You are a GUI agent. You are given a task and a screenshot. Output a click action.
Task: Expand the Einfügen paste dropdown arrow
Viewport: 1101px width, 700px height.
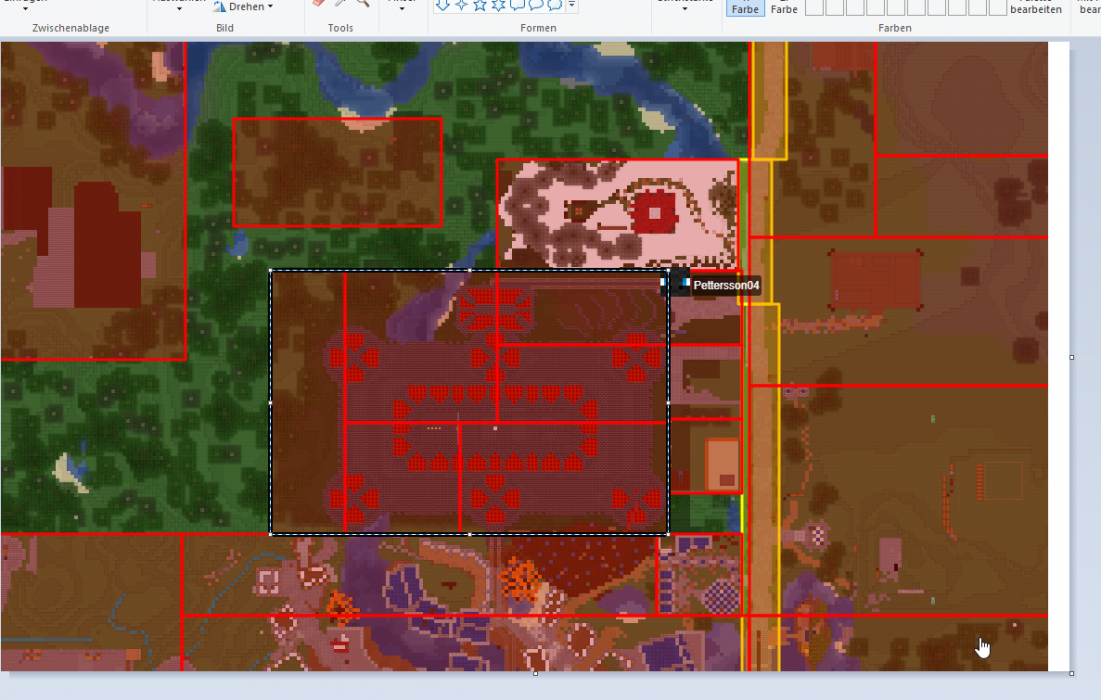[x=25, y=7]
